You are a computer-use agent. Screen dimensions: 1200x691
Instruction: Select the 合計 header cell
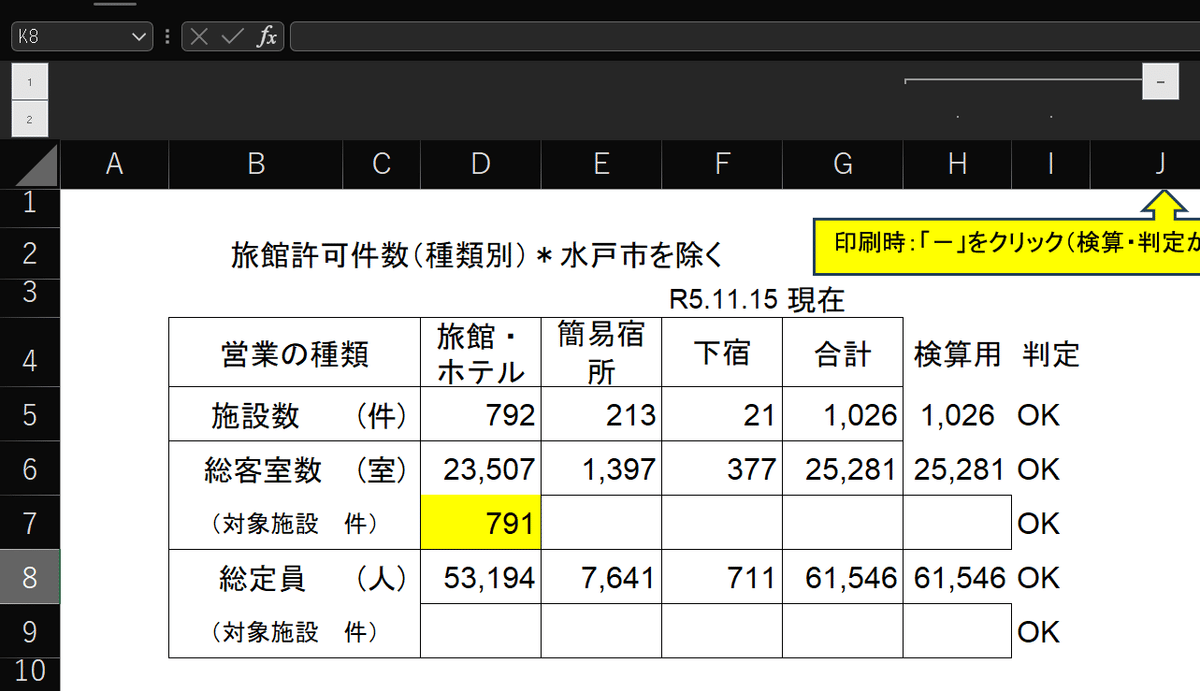tap(843, 353)
